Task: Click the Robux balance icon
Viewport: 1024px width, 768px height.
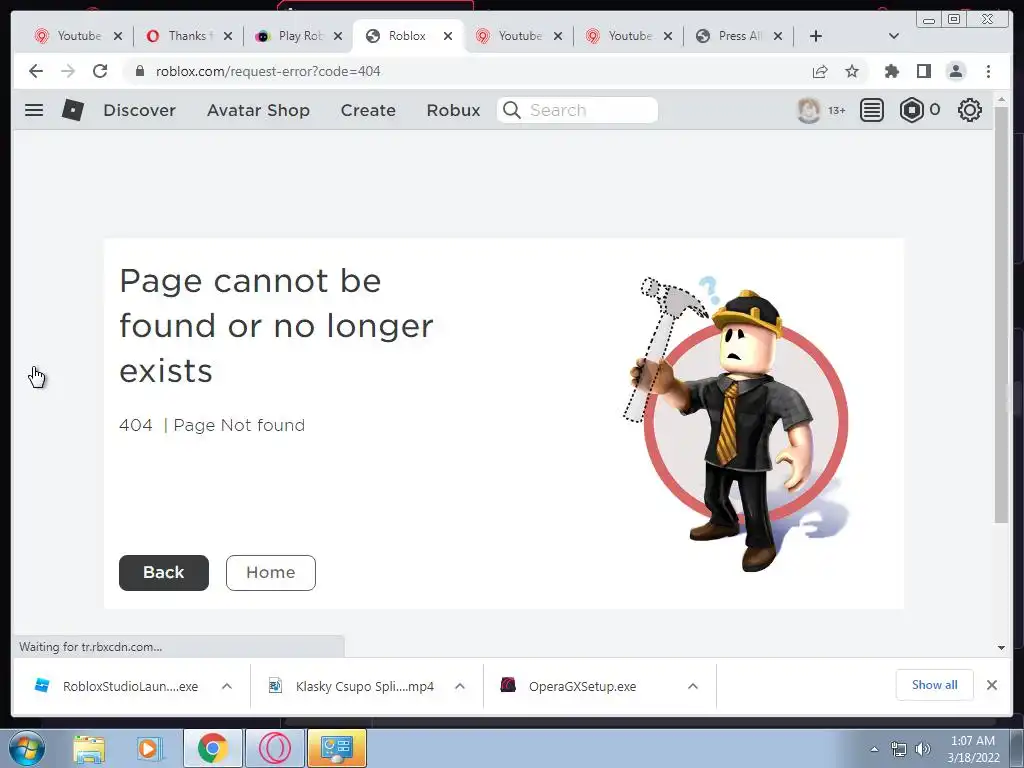Action: point(912,110)
